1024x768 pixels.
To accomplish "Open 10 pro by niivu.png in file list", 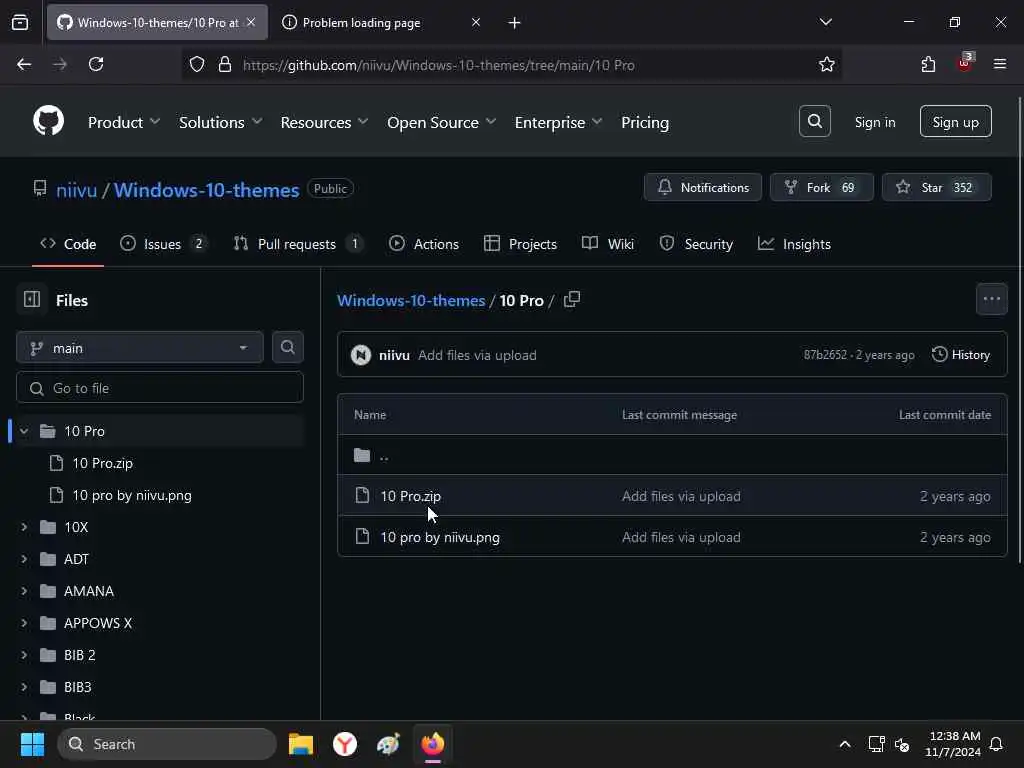I will click(440, 537).
